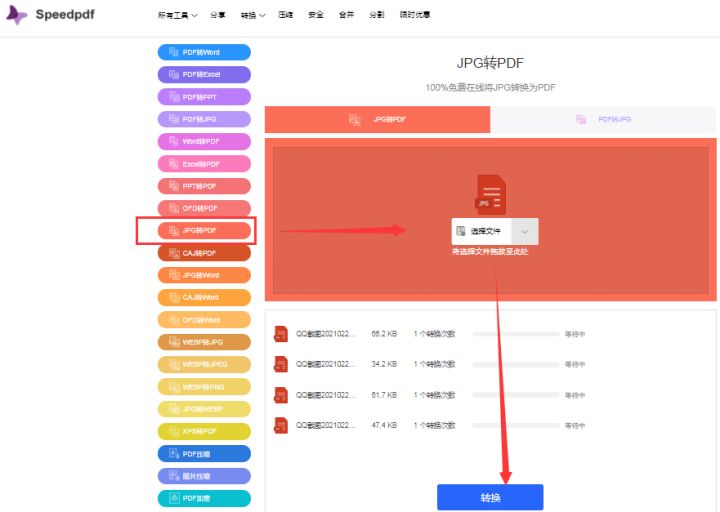Screen dimensions: 720x512
Task: Switch to the JPG转PDF tab
Action: pos(377,119)
